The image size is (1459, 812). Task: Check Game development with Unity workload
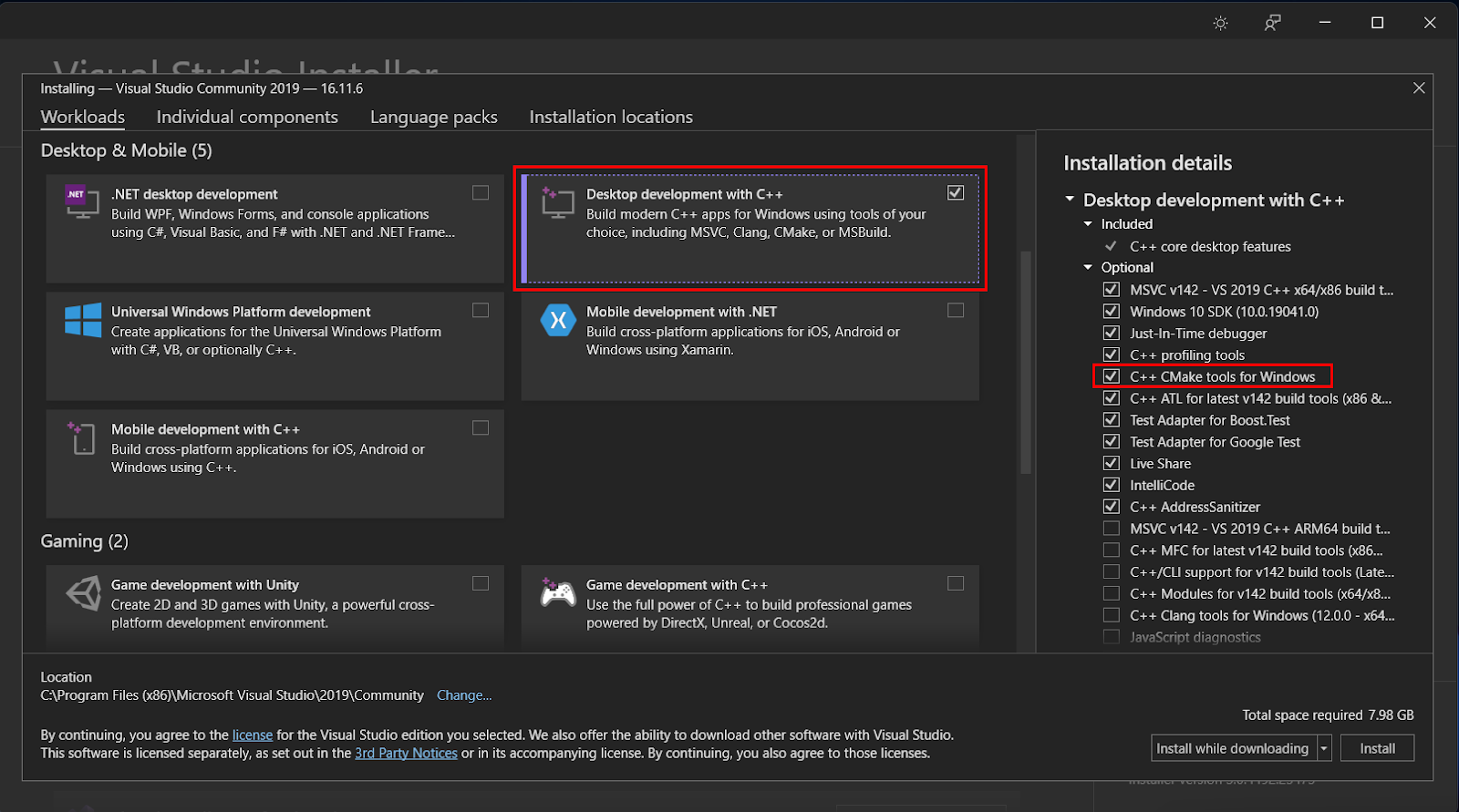[481, 583]
